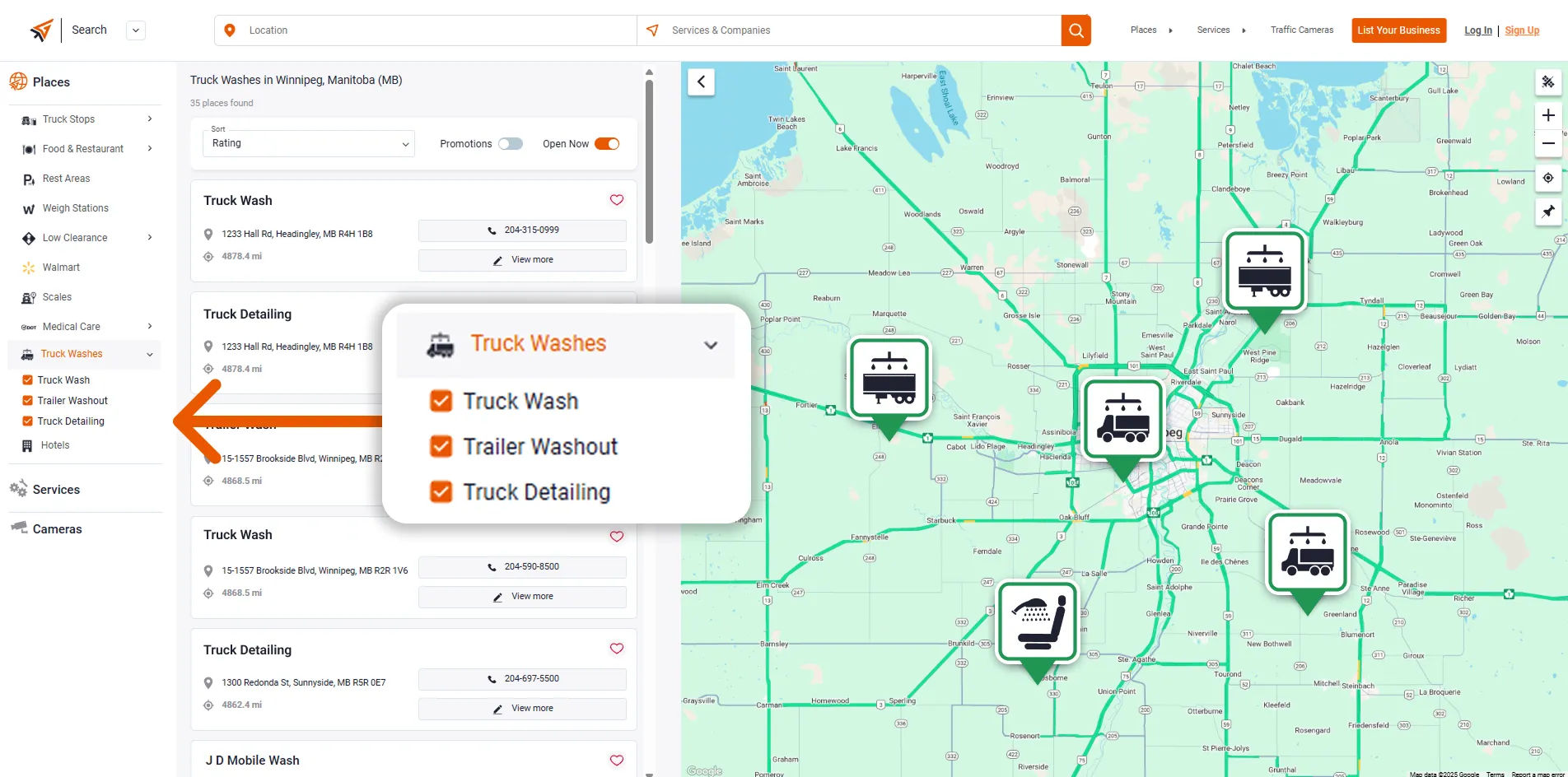This screenshot has height=777, width=1568.
Task: Favorite the Truck Wash at 15-1557 Brookside Blvd
Action: (617, 536)
